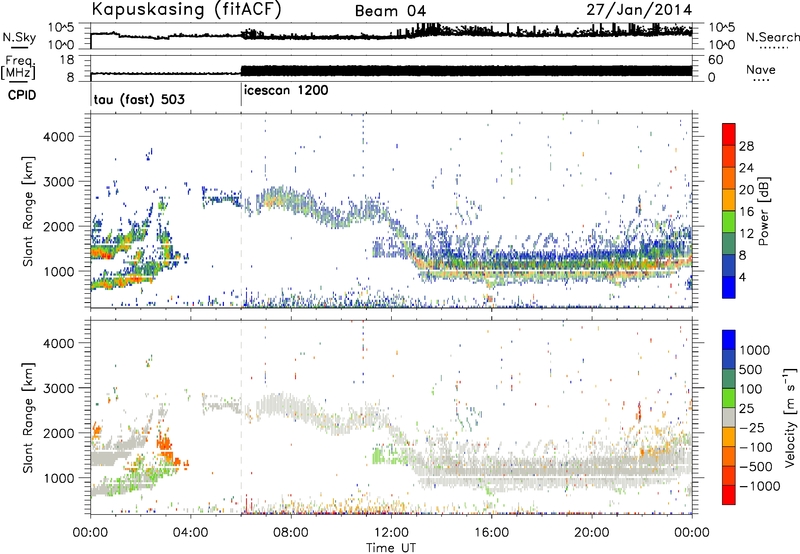Select the 100 tick on Velocity colorbar

tap(750, 389)
